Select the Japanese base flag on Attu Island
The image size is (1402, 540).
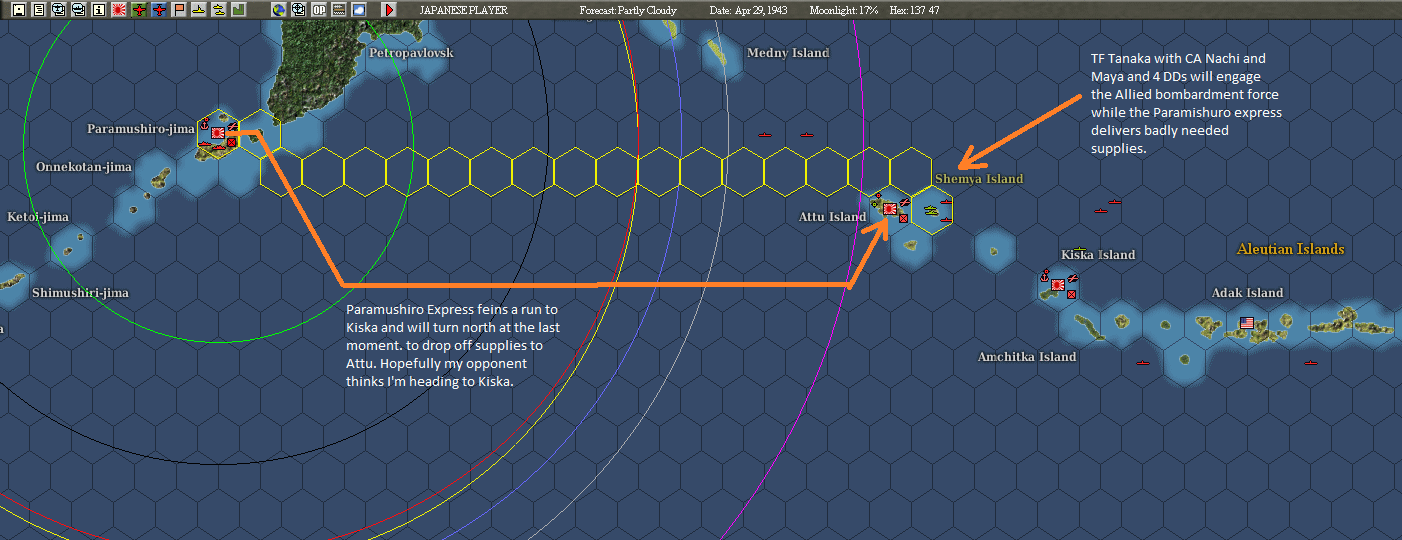pos(889,208)
